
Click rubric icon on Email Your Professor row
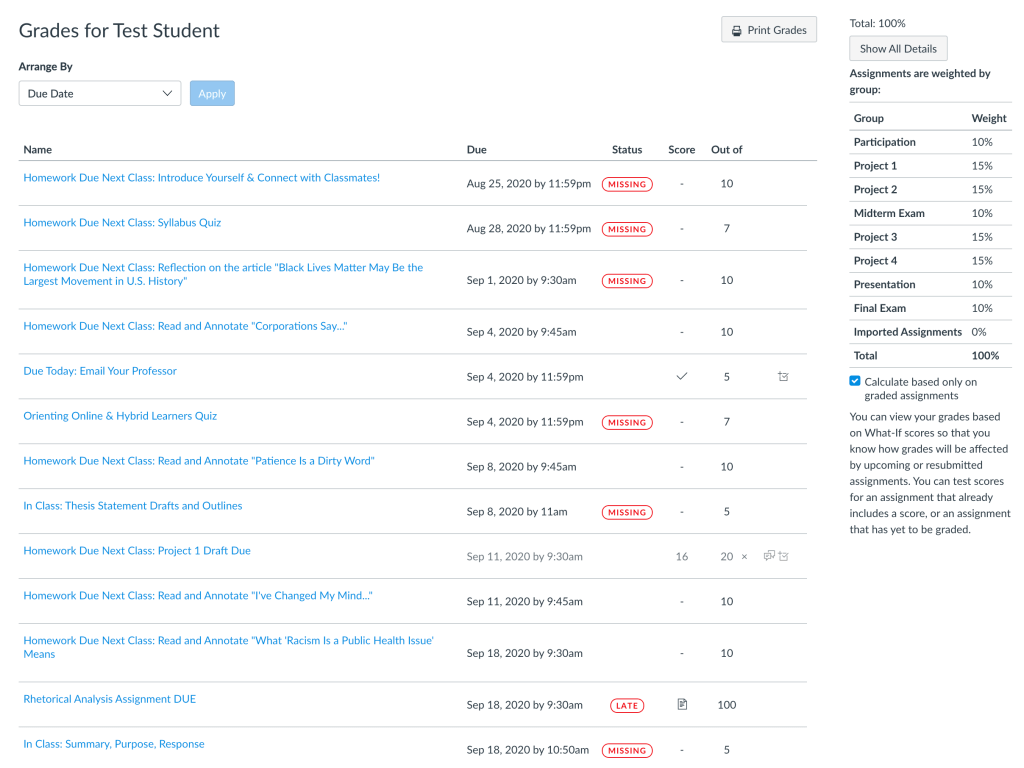[783, 377]
